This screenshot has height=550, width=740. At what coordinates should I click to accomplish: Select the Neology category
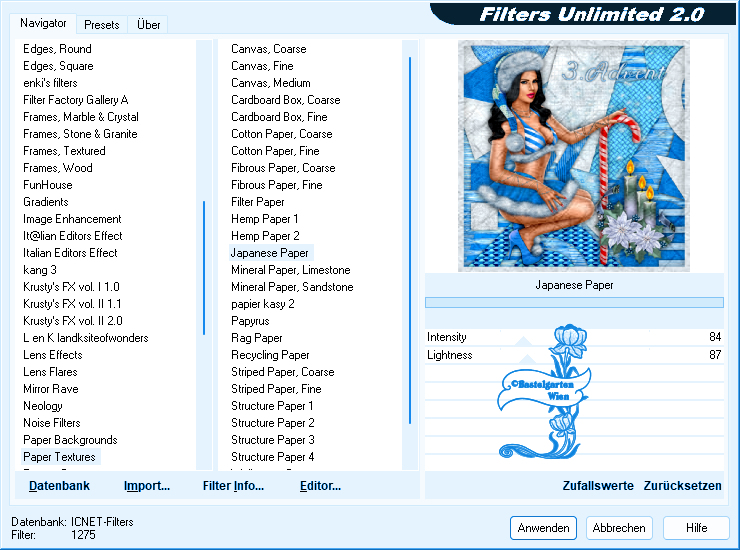[42, 406]
